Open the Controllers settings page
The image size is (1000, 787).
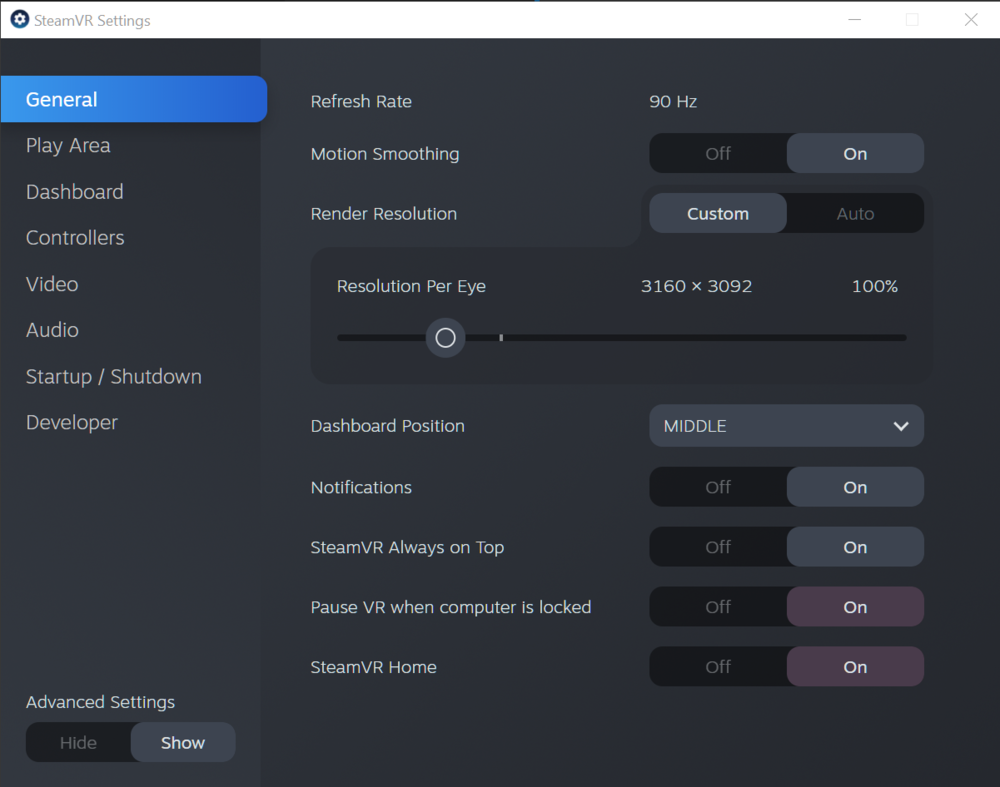click(74, 237)
